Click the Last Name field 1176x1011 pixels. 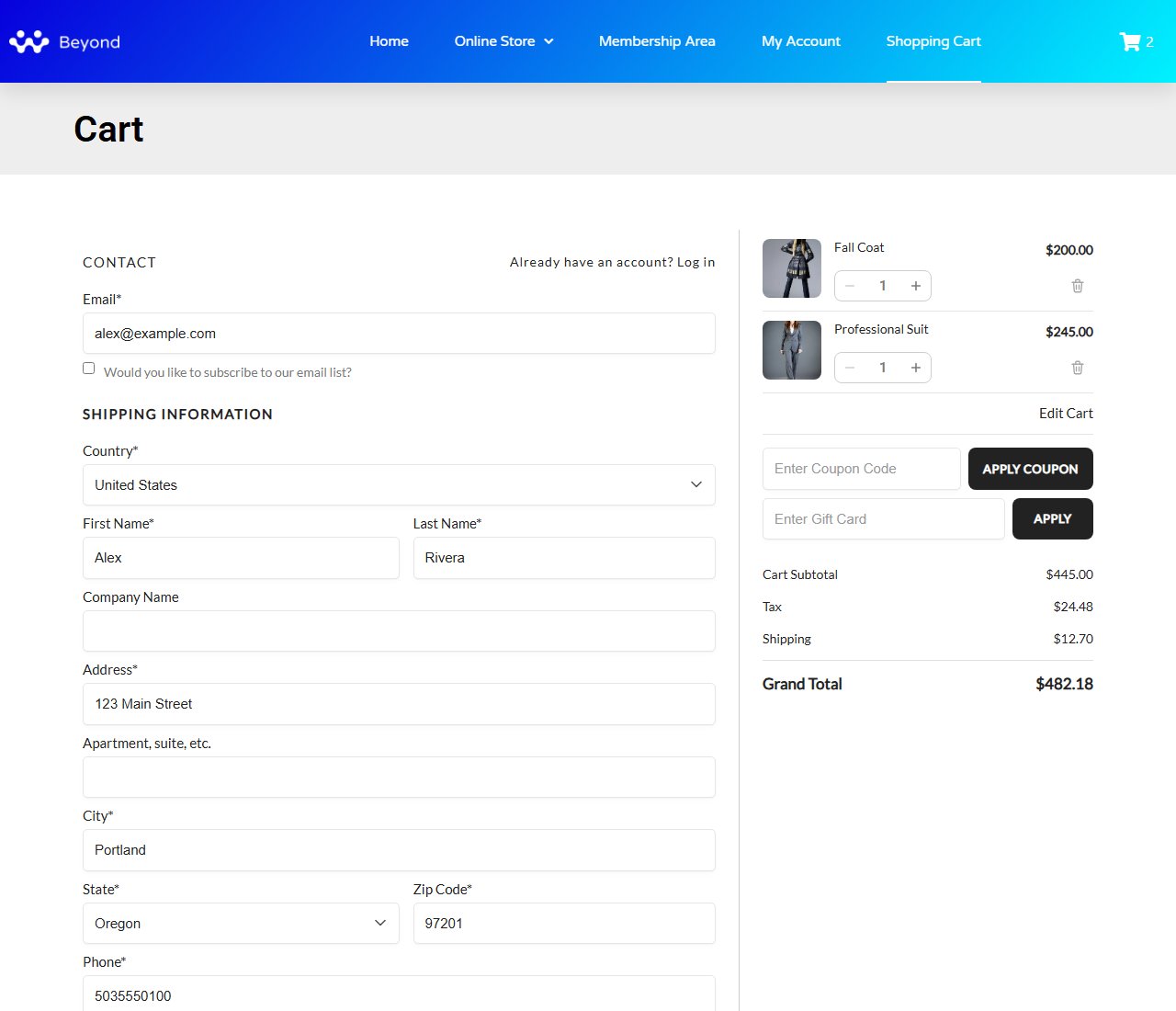click(x=564, y=558)
